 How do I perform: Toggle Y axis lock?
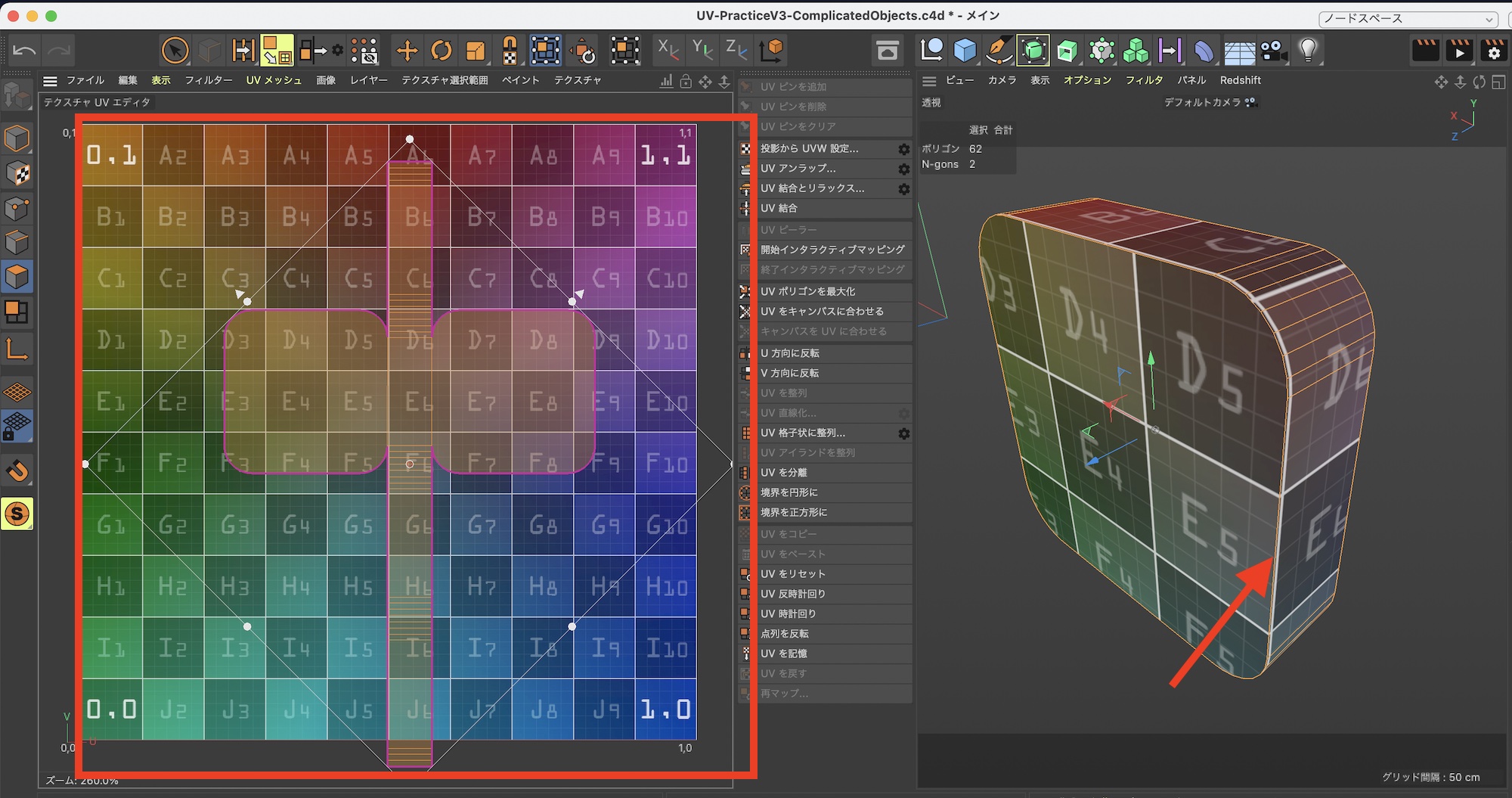(x=702, y=51)
